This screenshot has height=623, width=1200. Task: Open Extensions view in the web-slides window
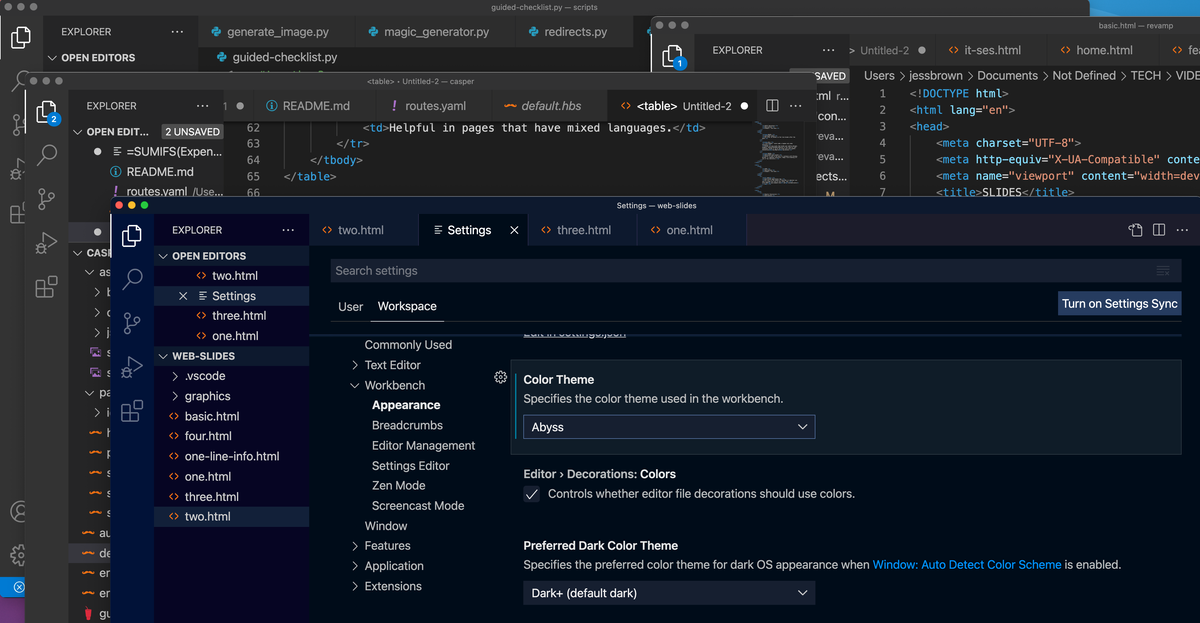[x=132, y=411]
